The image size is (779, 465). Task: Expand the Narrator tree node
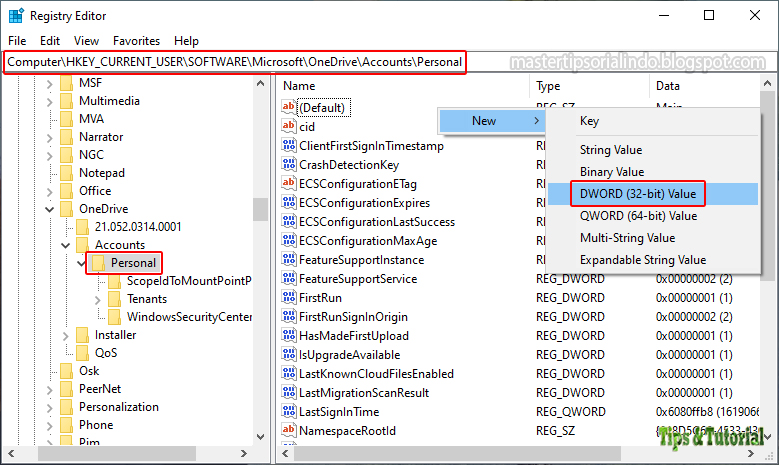coord(49,138)
